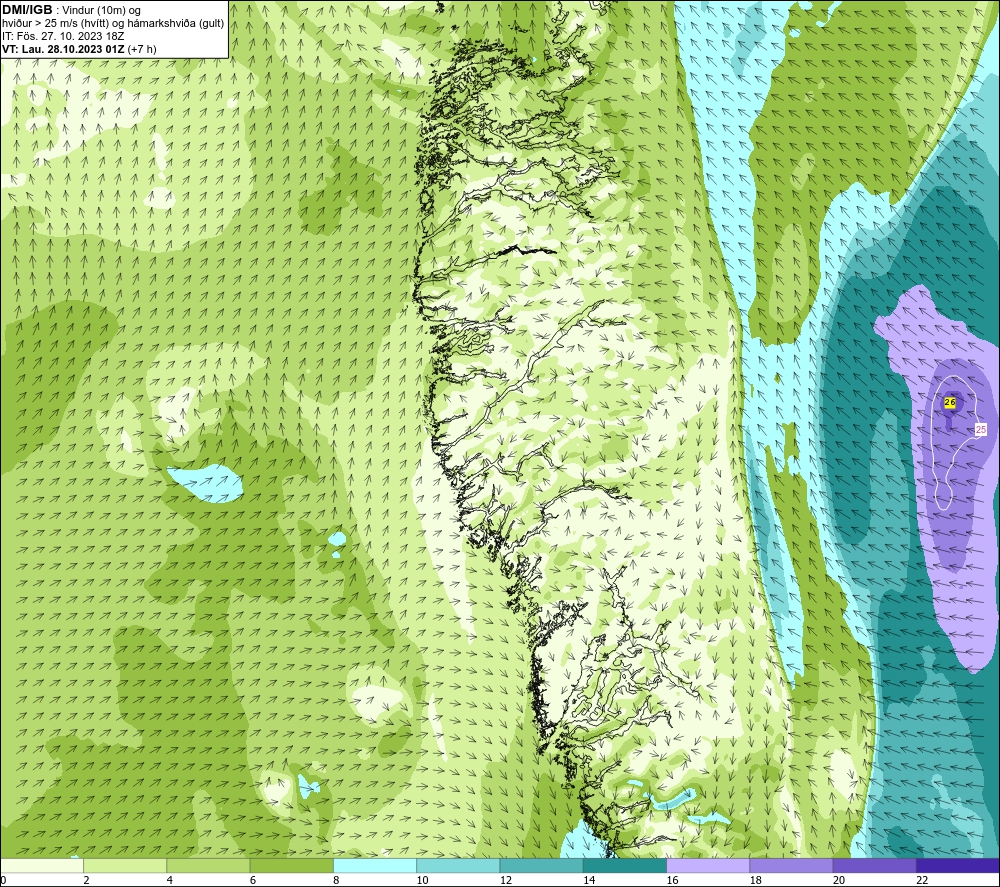Pick the 12–14 m/s teal legend swatch
The width and height of the screenshot is (1000, 887).
click(x=541, y=865)
